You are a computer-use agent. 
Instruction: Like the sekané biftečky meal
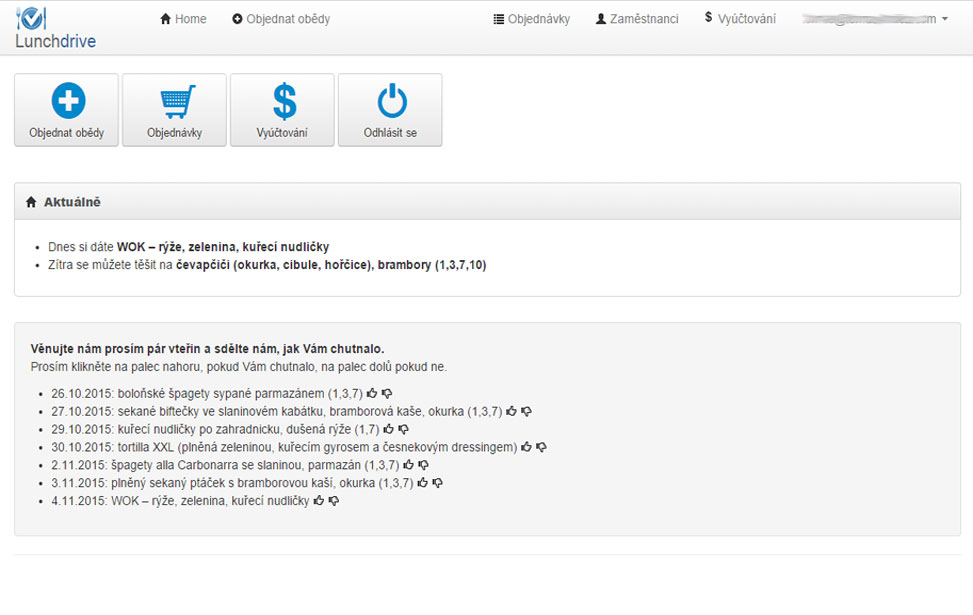pyautogui.click(x=511, y=411)
